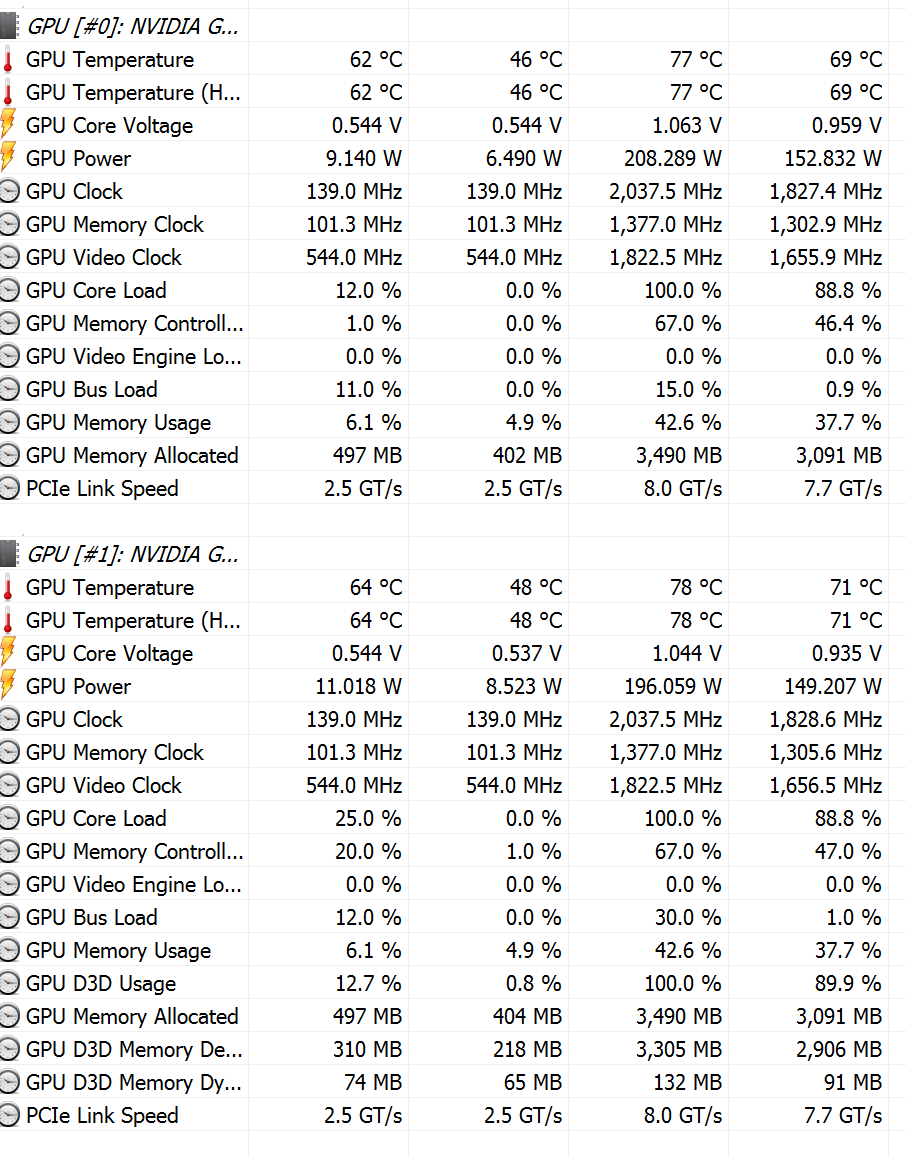Select the GPU [#1]: NVIDIA group header

click(133, 554)
